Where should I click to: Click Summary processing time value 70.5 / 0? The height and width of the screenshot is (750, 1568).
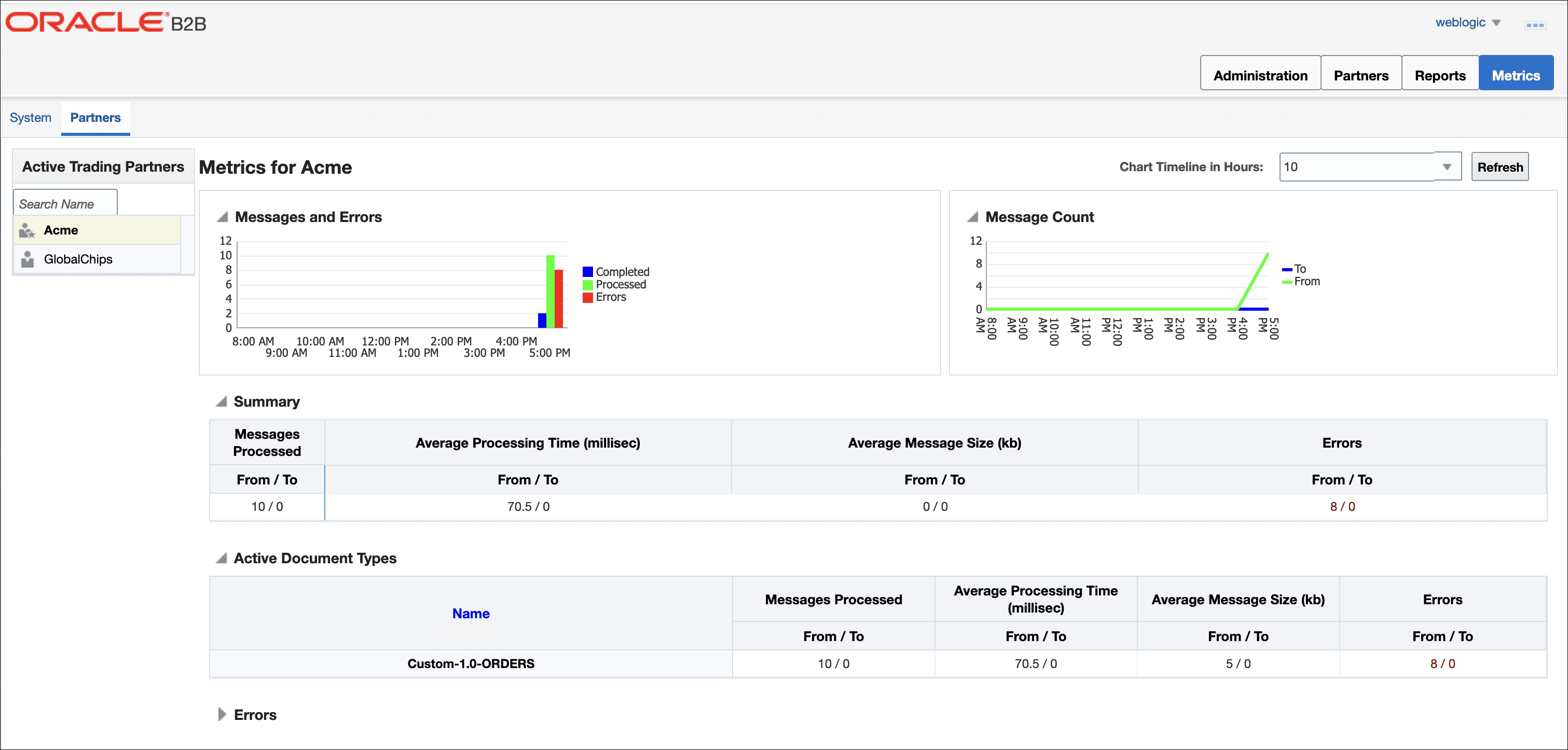click(x=528, y=506)
